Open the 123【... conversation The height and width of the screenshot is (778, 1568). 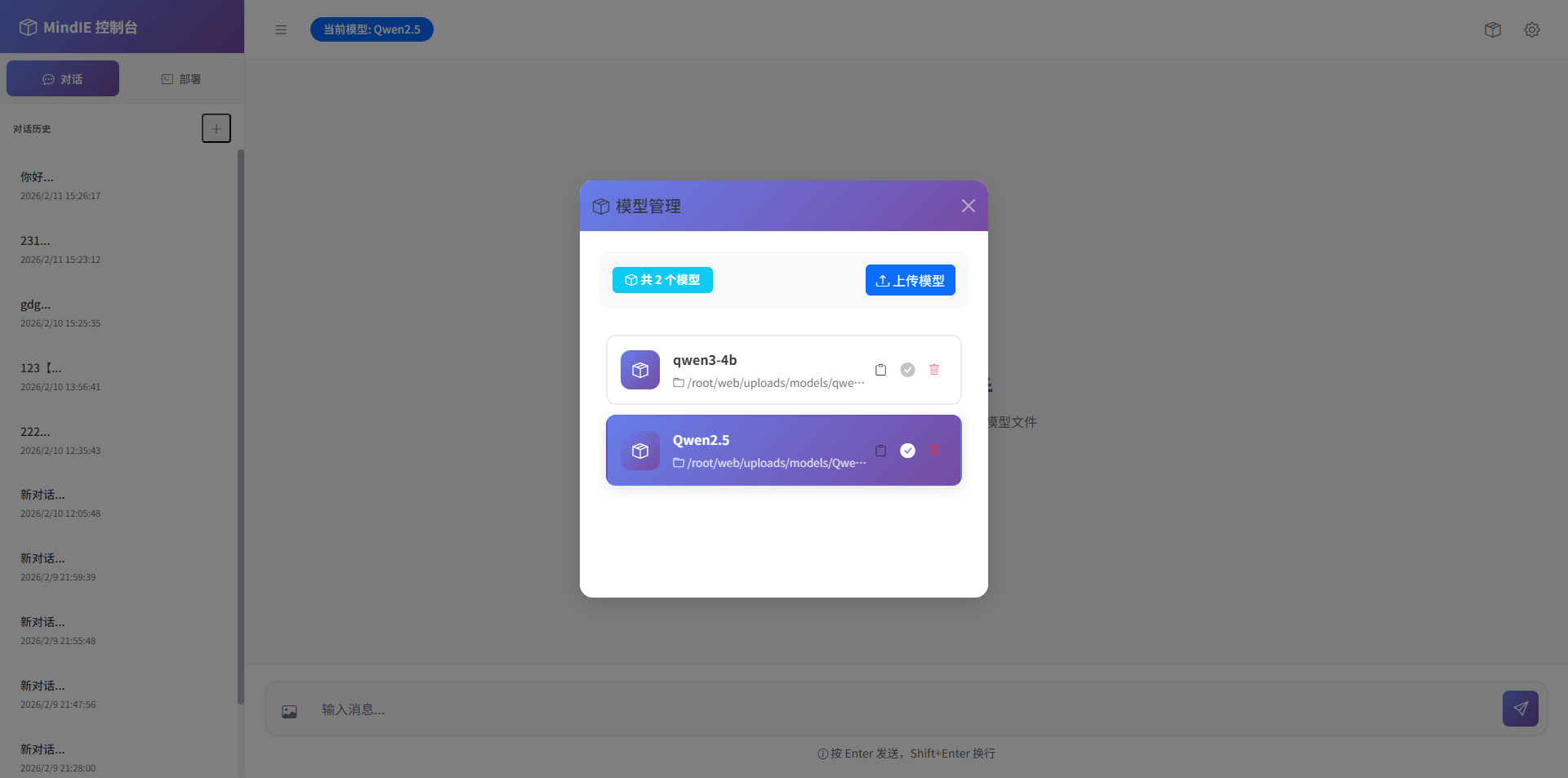119,376
